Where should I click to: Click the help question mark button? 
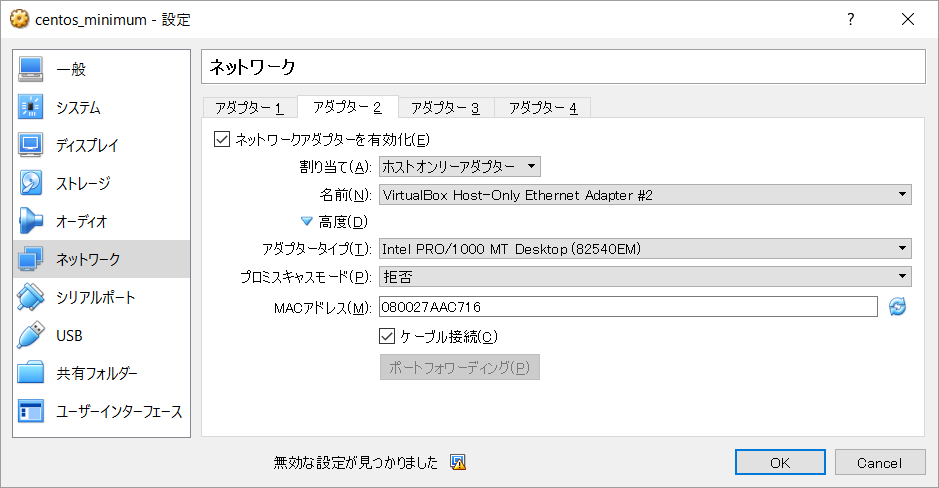click(x=850, y=19)
